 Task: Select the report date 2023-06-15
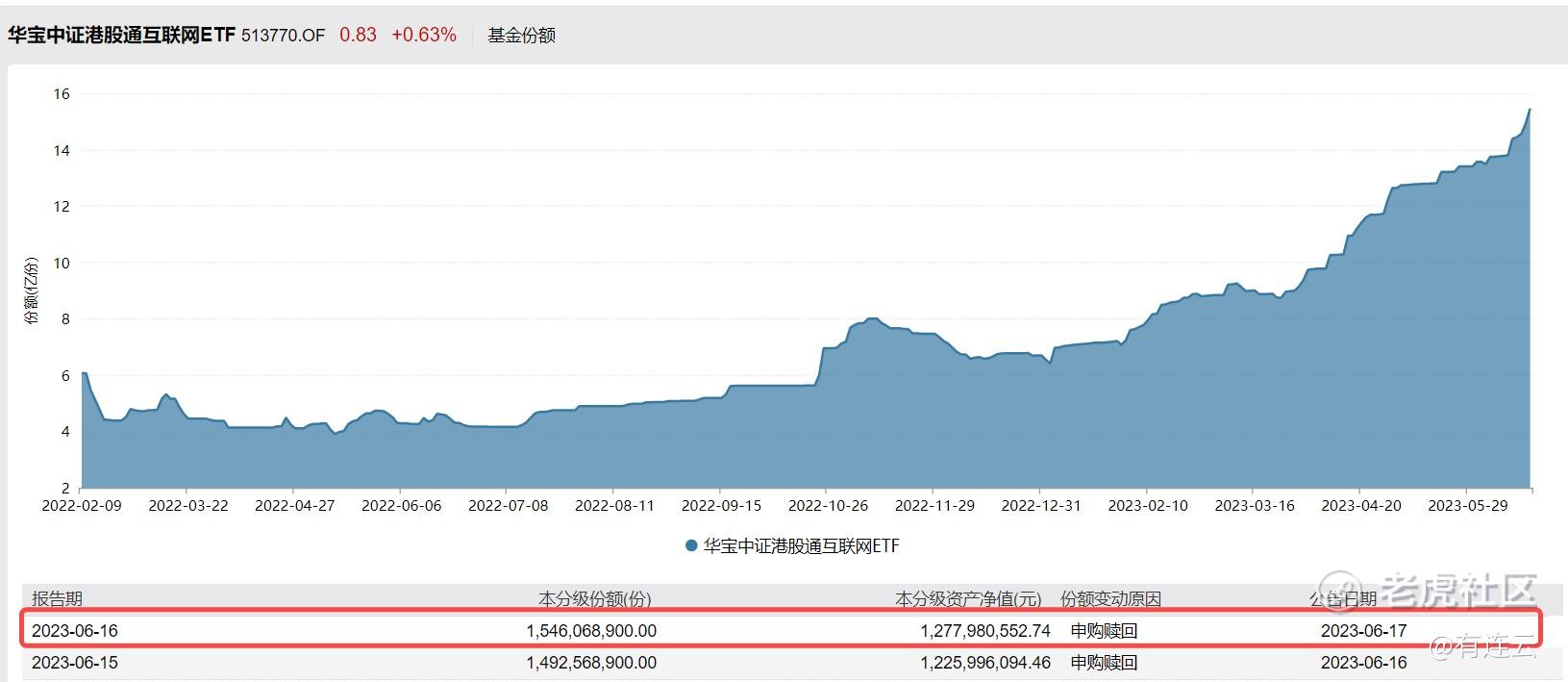coord(75,663)
